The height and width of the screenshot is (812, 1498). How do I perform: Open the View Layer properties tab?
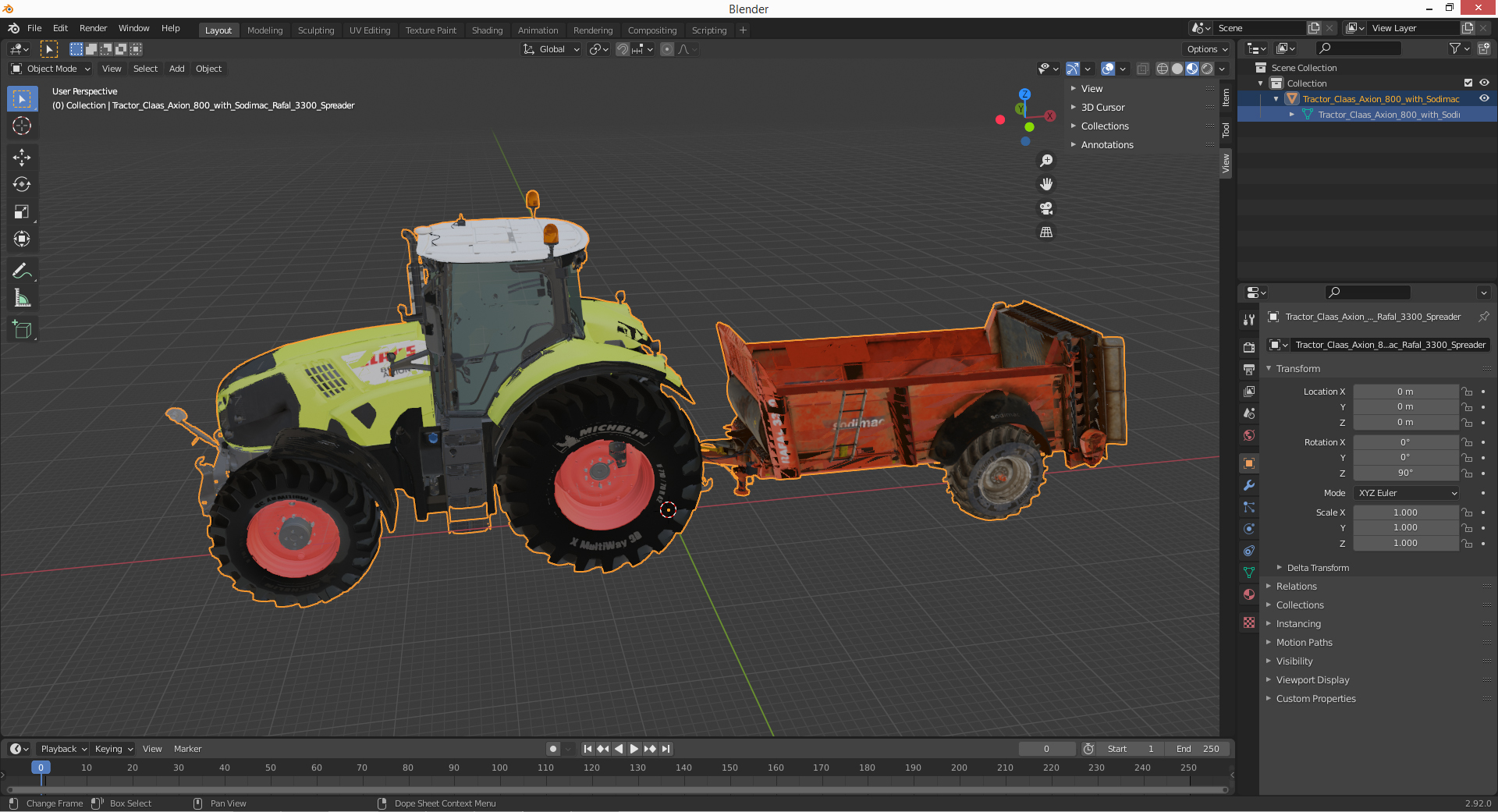click(1249, 391)
